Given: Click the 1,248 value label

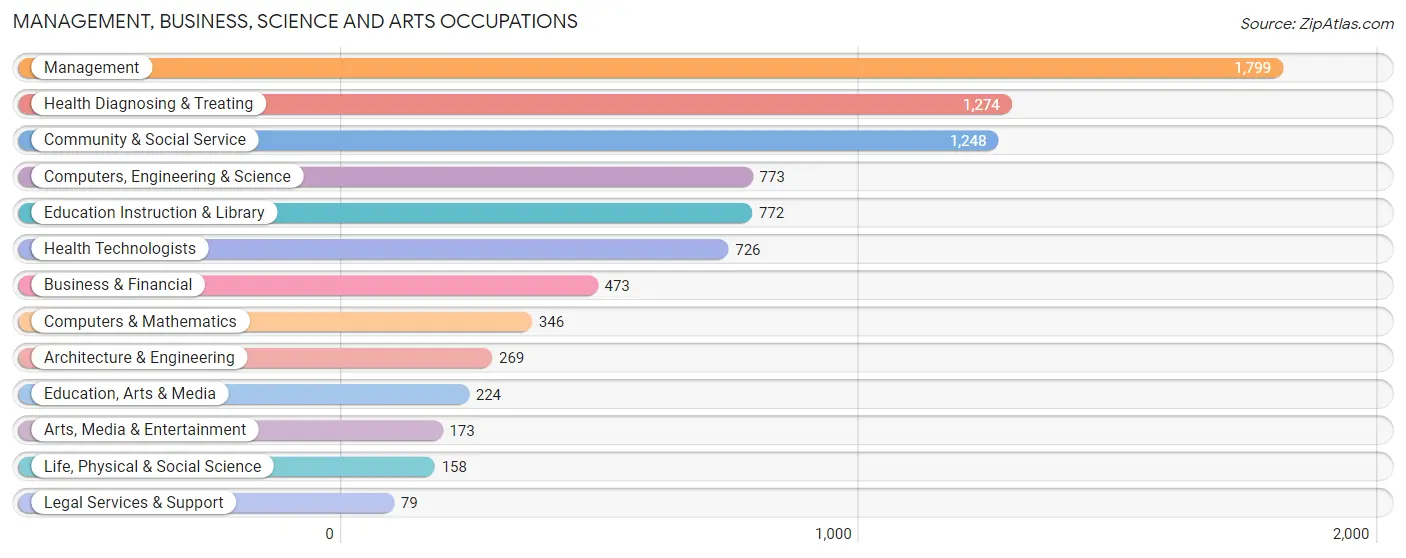Looking at the screenshot, I should point(968,141).
